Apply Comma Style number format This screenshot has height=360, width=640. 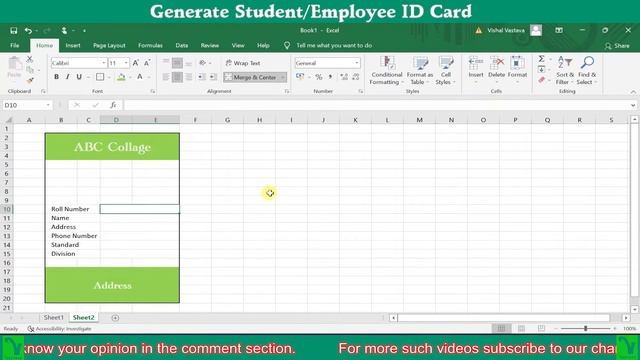point(330,77)
